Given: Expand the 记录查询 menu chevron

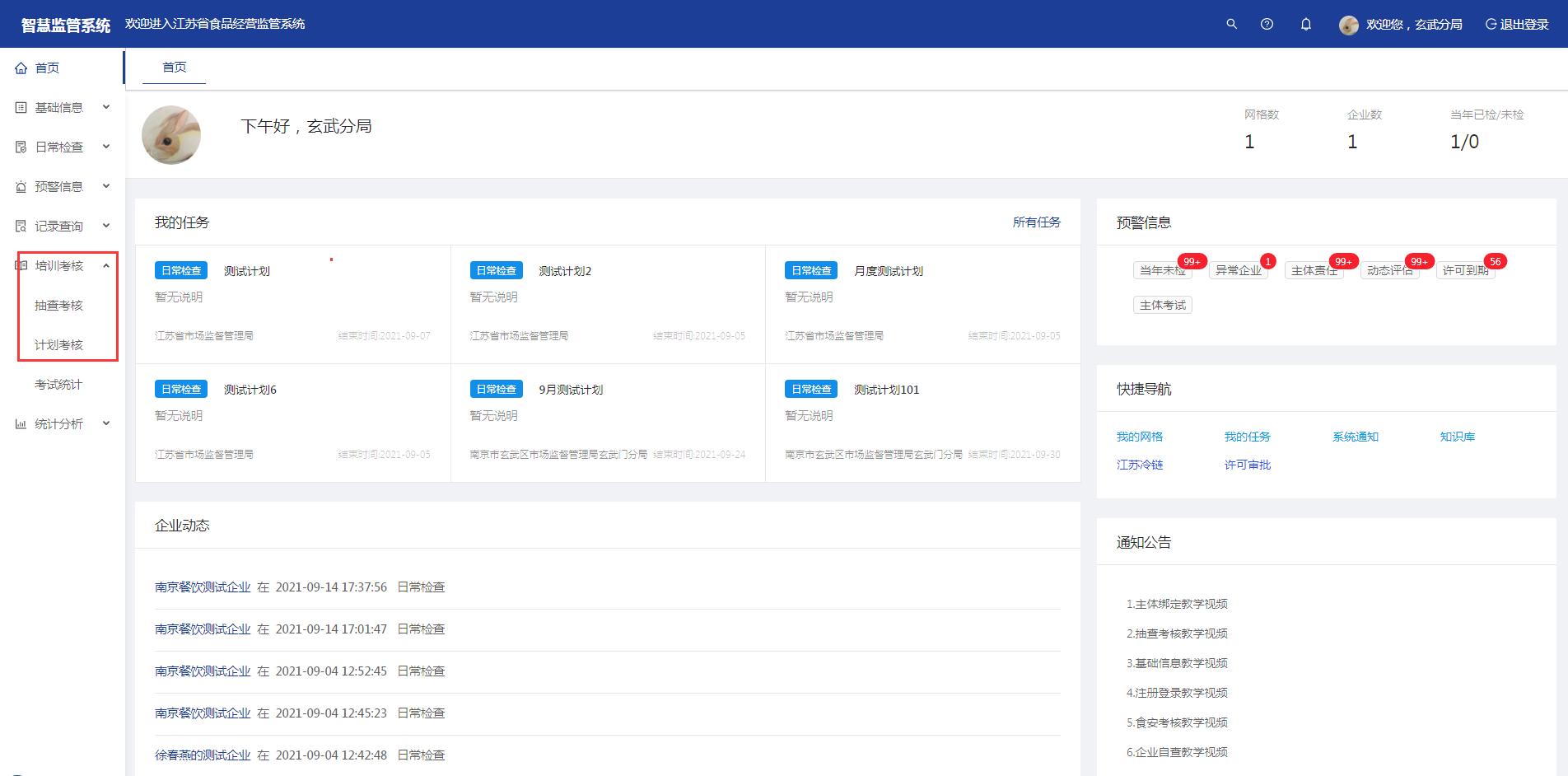Looking at the screenshot, I should coord(106,226).
